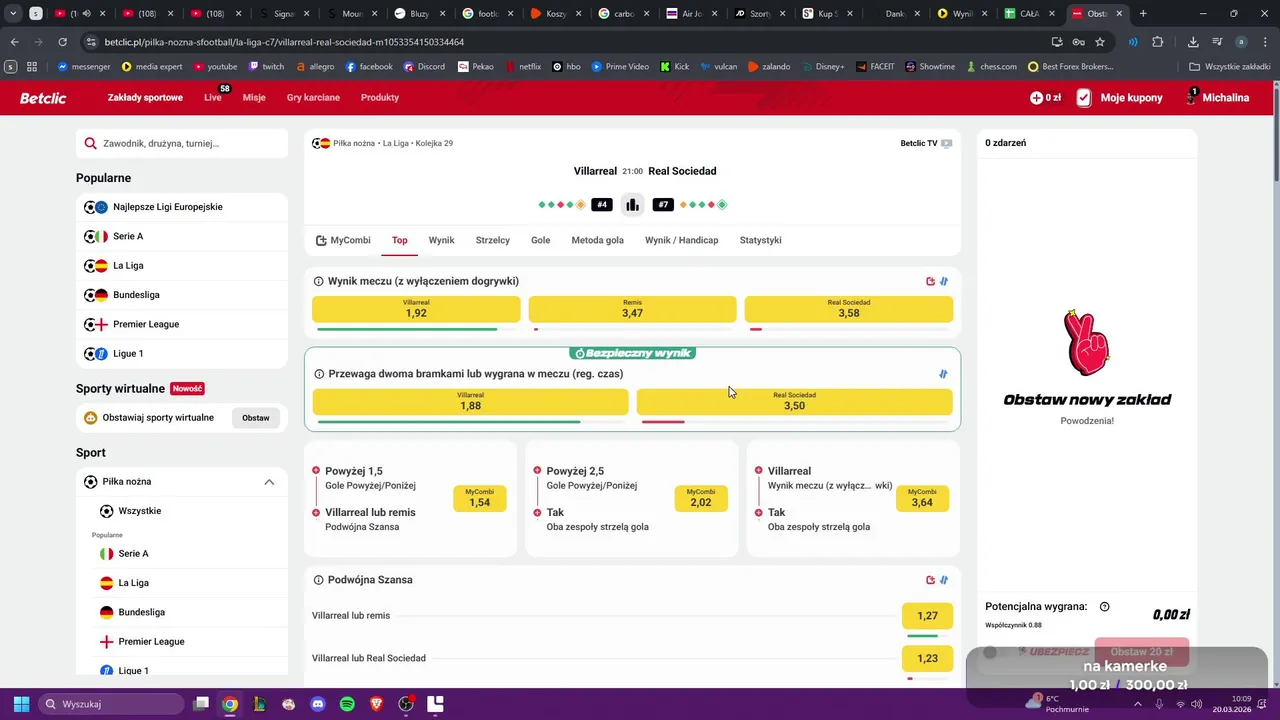The height and width of the screenshot is (720, 1280).
Task: Collapse the Piłka nożna sport section
Action: (269, 482)
